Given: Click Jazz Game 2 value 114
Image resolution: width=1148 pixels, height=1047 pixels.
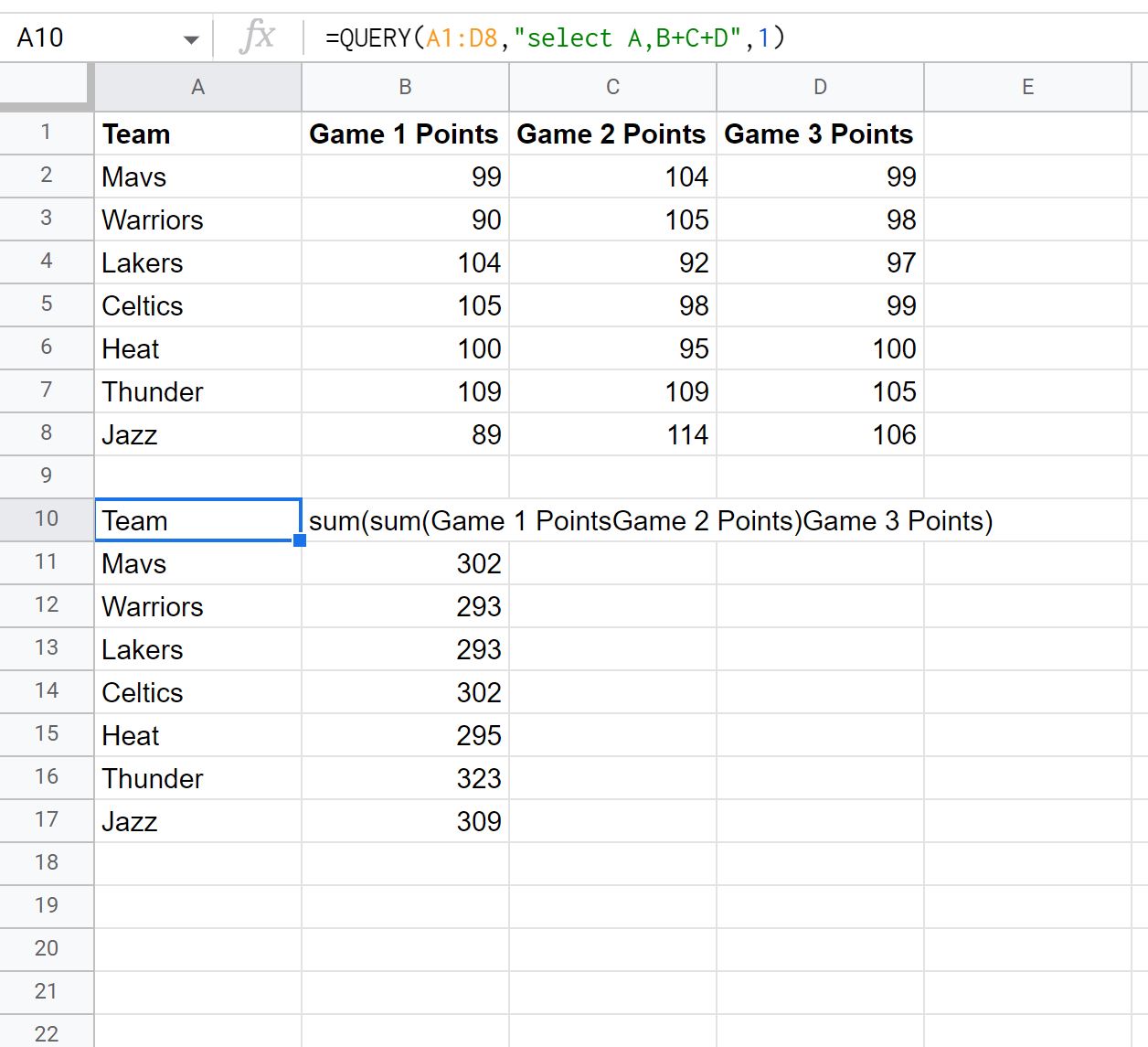Looking at the screenshot, I should tap(612, 434).
